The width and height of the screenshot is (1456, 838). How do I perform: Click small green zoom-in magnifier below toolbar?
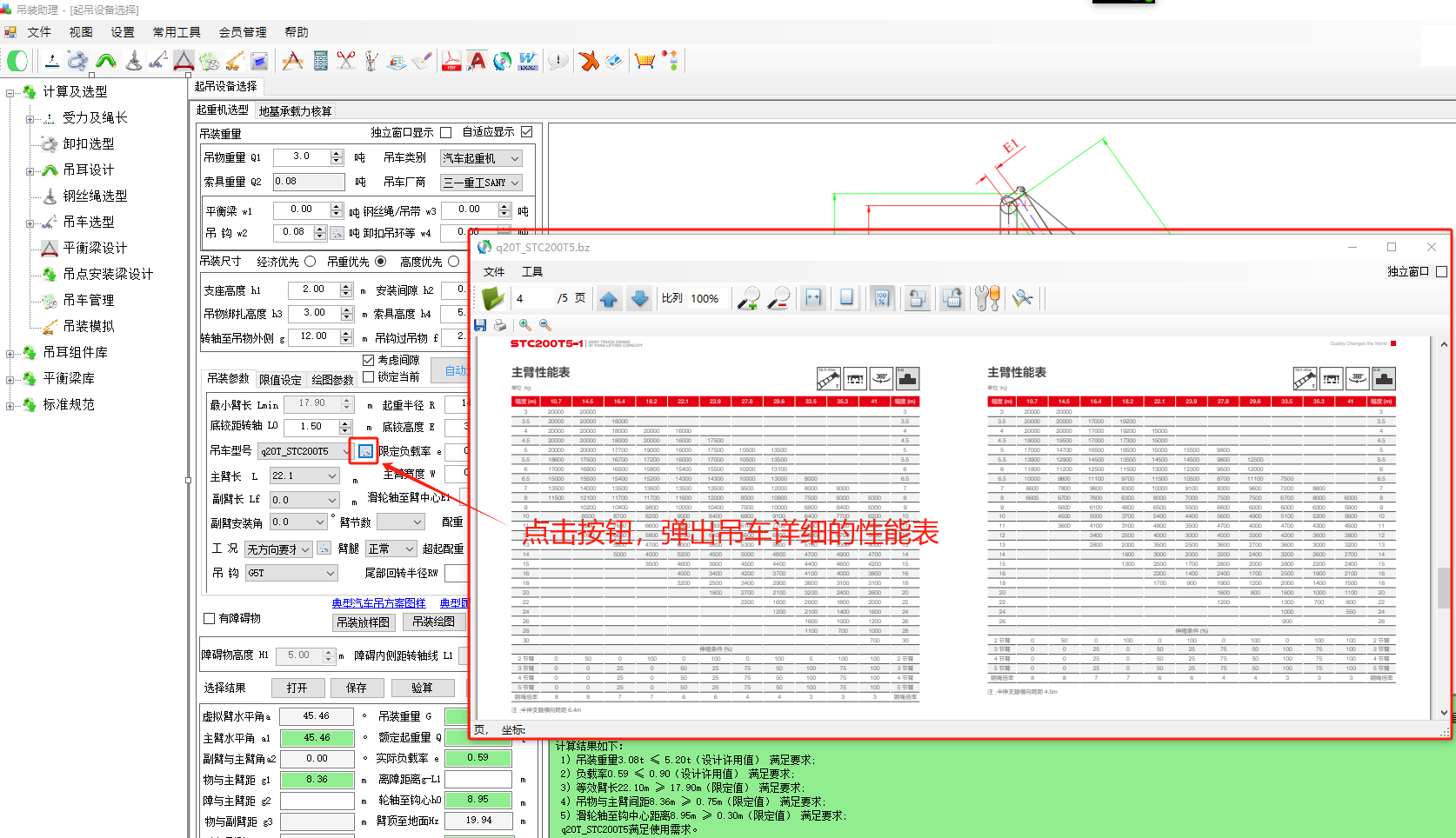click(524, 325)
